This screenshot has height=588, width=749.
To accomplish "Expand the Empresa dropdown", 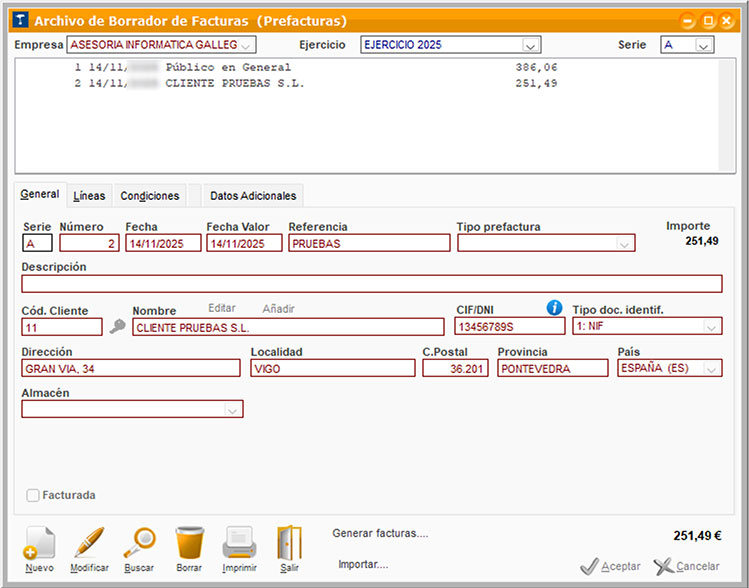I will pos(247,45).
